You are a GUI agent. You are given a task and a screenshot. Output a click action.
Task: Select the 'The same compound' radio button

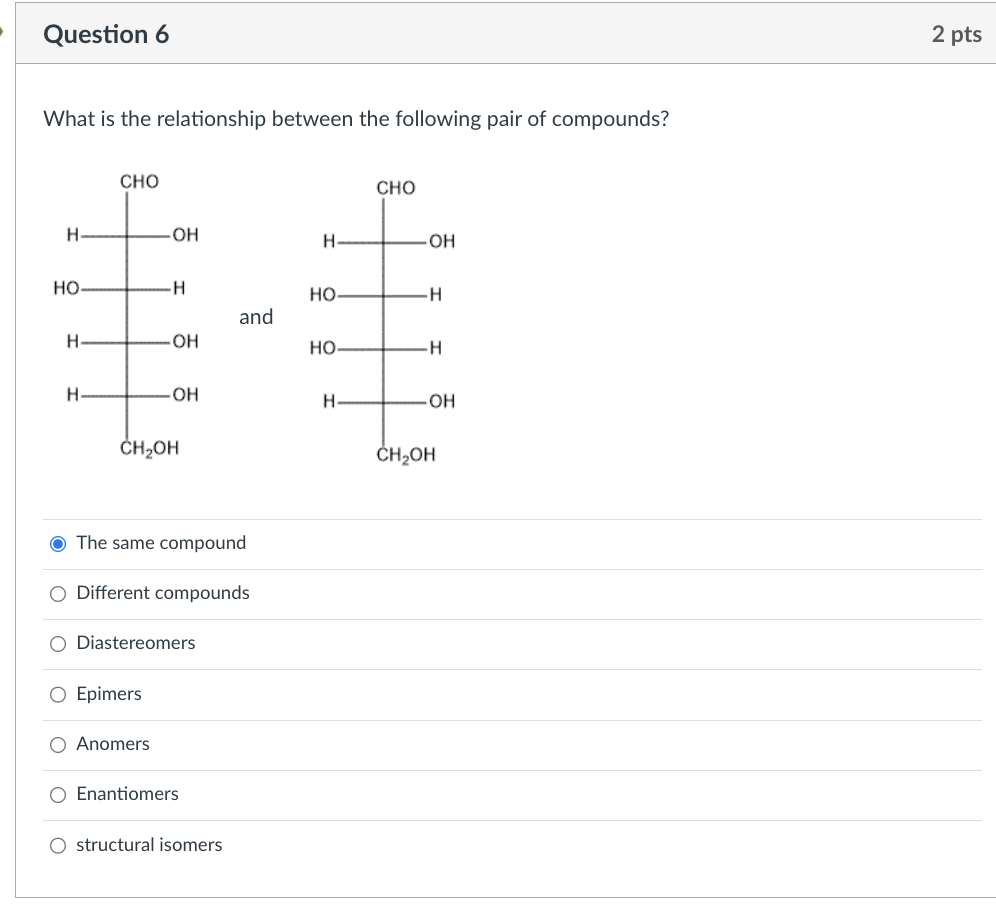59,544
